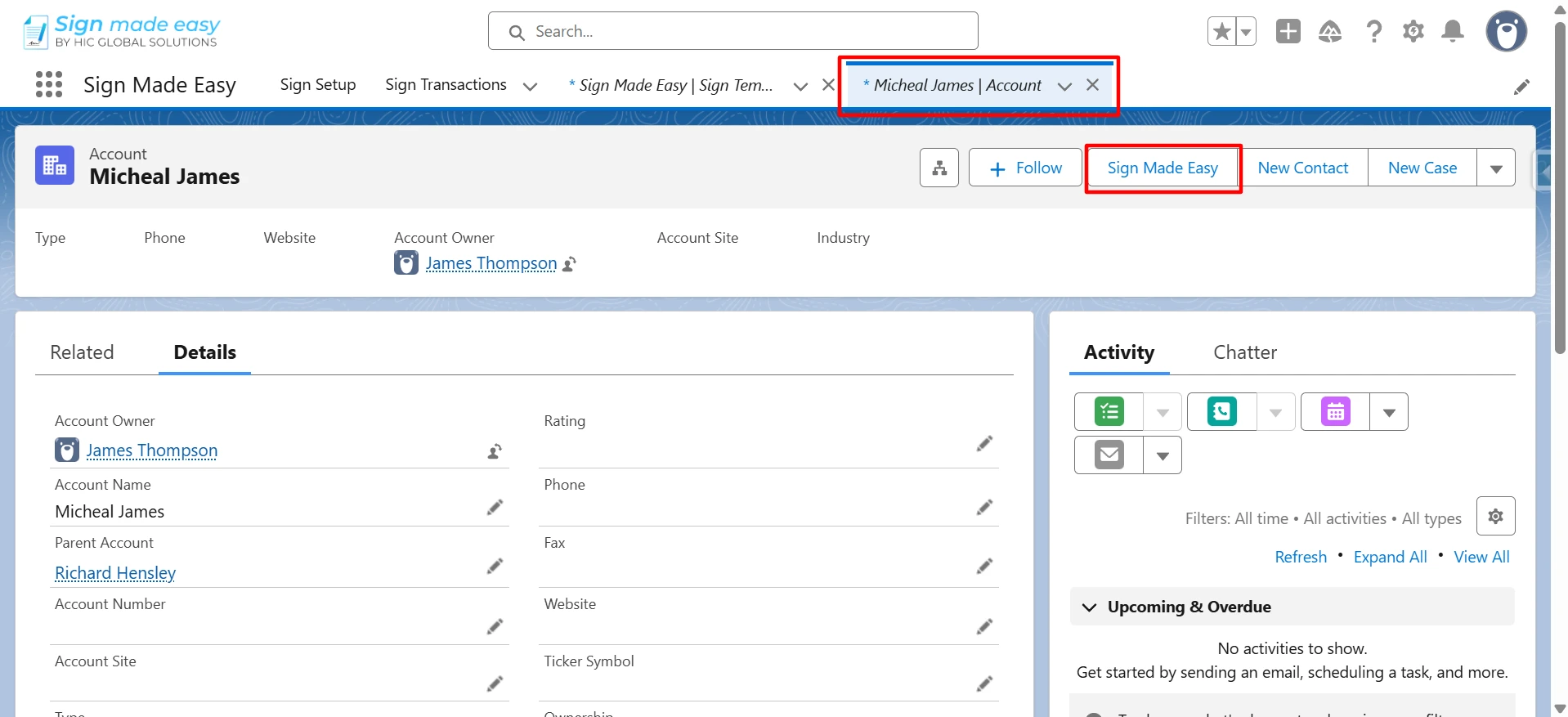The height and width of the screenshot is (717, 1568).
Task: Edit the Account Name field pencil
Action: pos(495,508)
